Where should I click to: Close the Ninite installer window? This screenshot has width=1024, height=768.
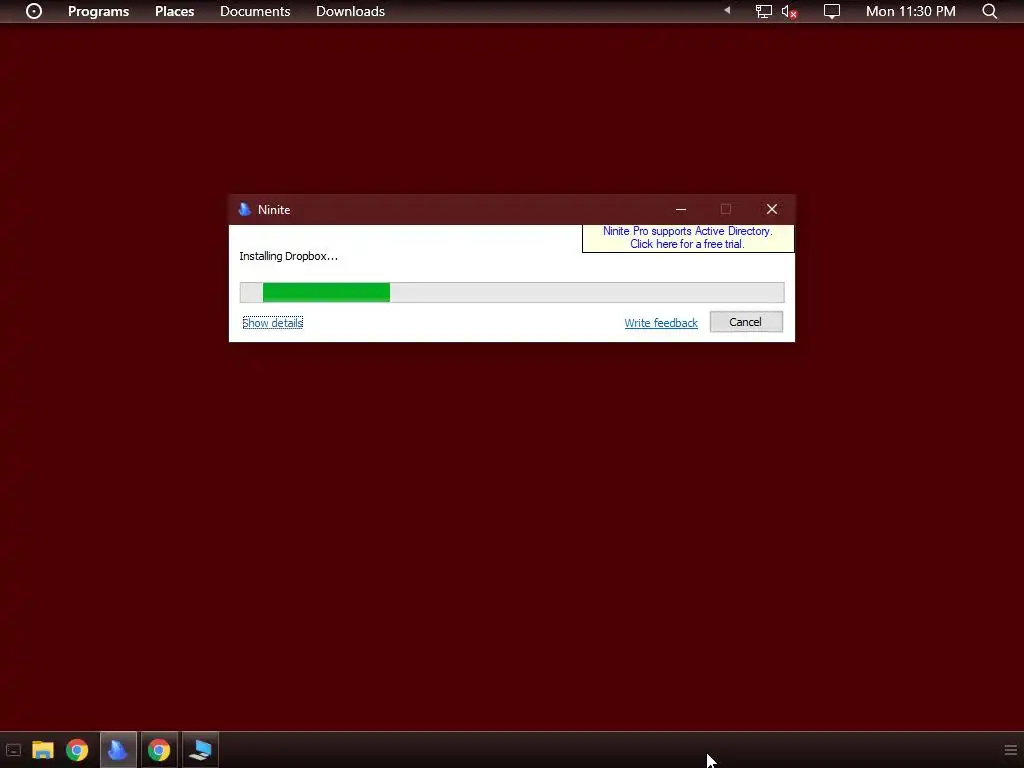point(771,209)
